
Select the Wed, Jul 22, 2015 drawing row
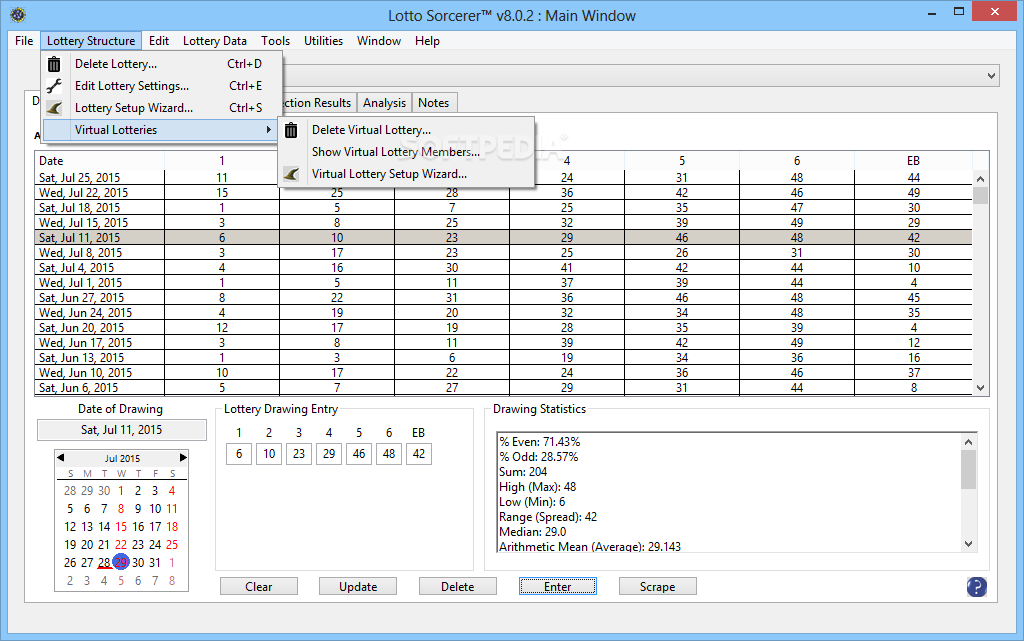tap(503, 193)
